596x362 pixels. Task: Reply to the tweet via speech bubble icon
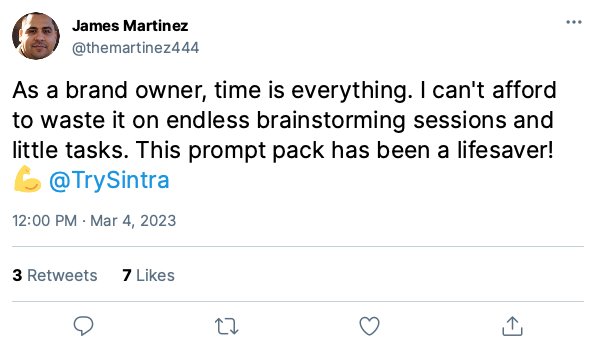click(x=83, y=326)
